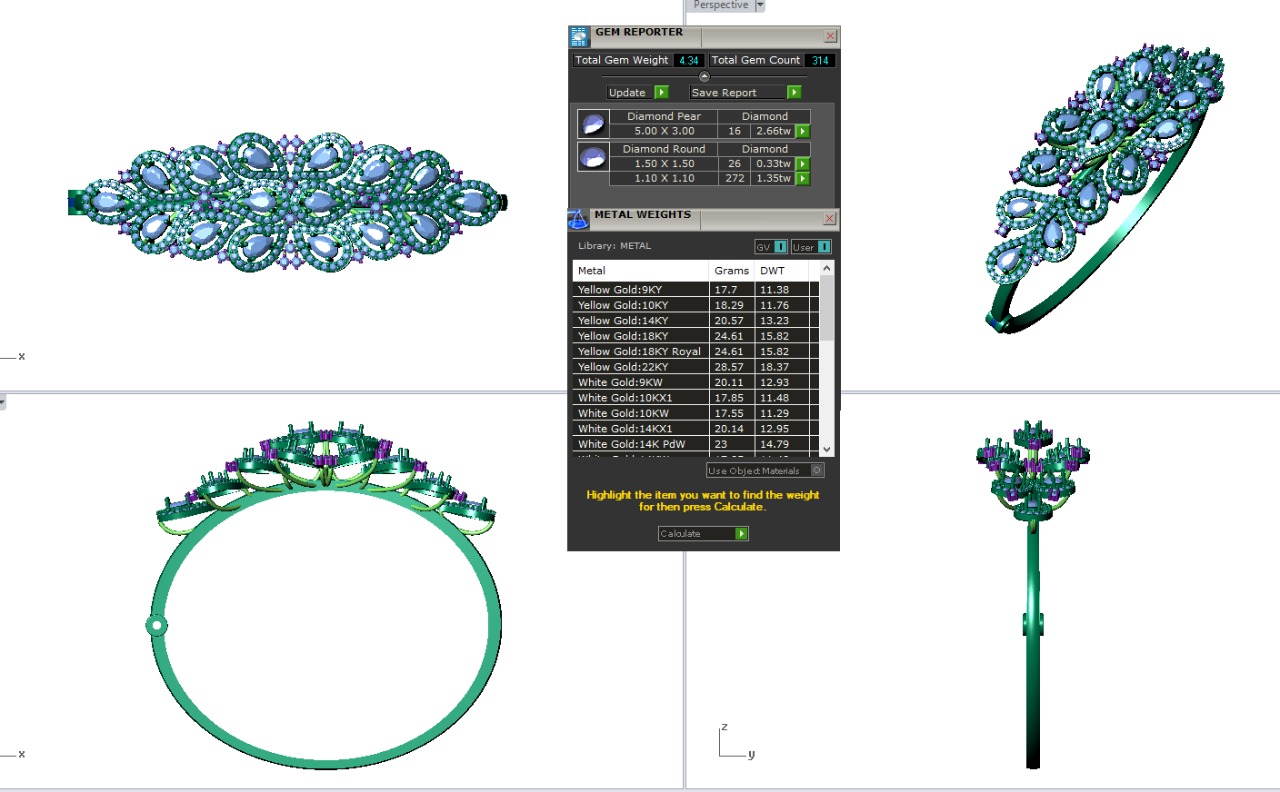Click the Diamond Pear gem thumbnail
Viewport: 1280px width, 792px height.
tap(593, 124)
